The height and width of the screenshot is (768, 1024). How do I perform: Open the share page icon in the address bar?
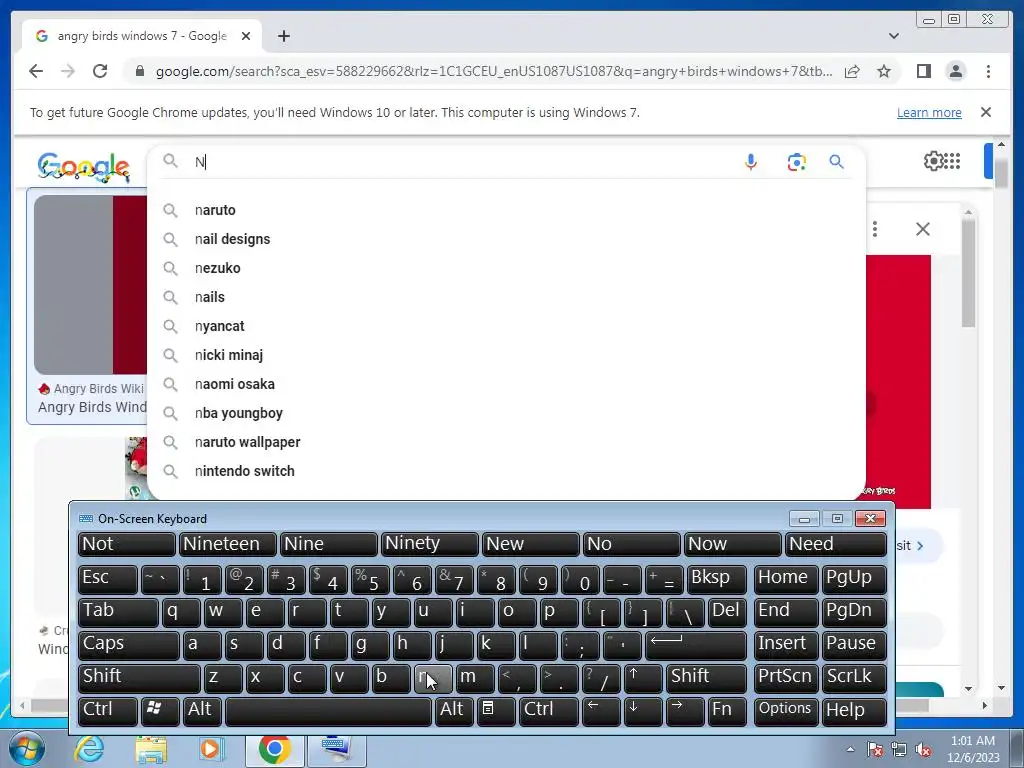click(x=852, y=71)
